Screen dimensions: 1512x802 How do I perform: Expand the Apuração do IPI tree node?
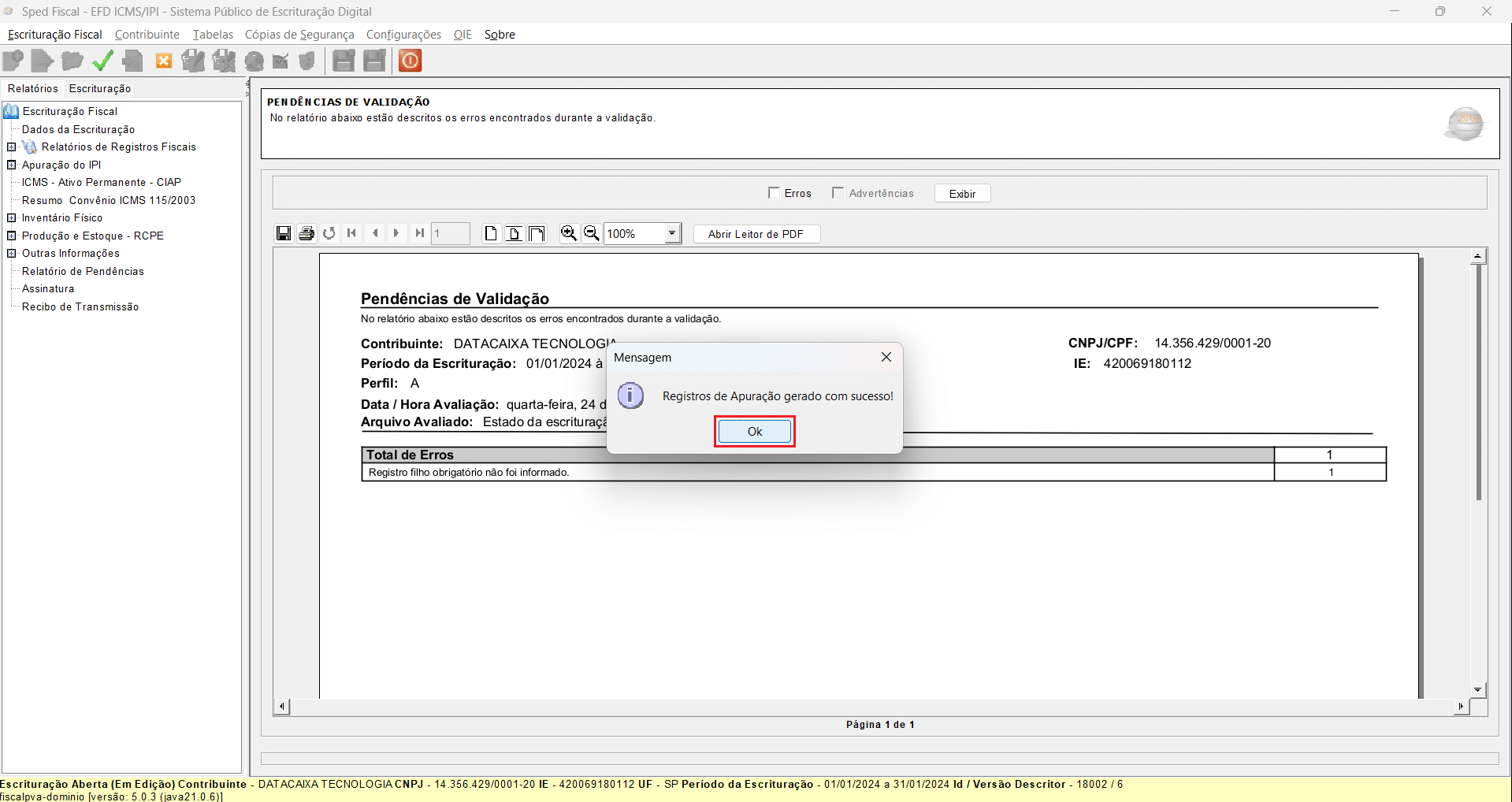click(x=12, y=165)
